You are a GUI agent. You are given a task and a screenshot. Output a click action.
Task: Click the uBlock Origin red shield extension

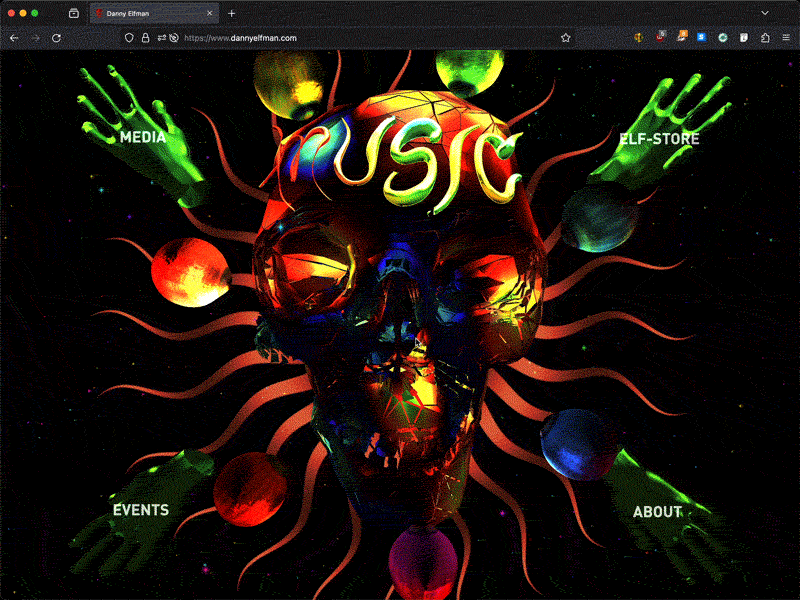coord(660,37)
